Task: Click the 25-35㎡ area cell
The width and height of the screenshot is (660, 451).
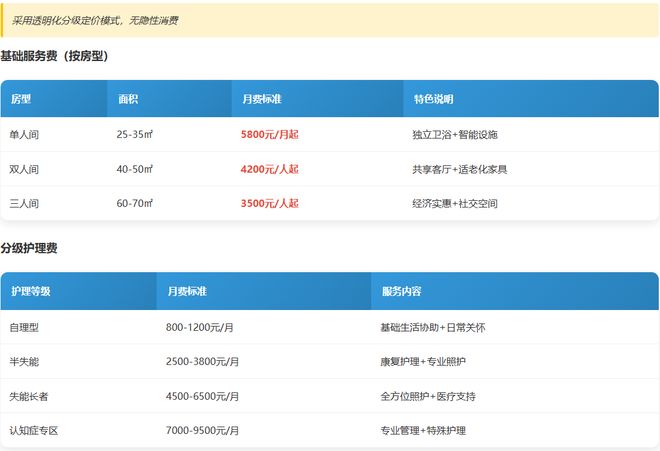Action: [x=135, y=135]
